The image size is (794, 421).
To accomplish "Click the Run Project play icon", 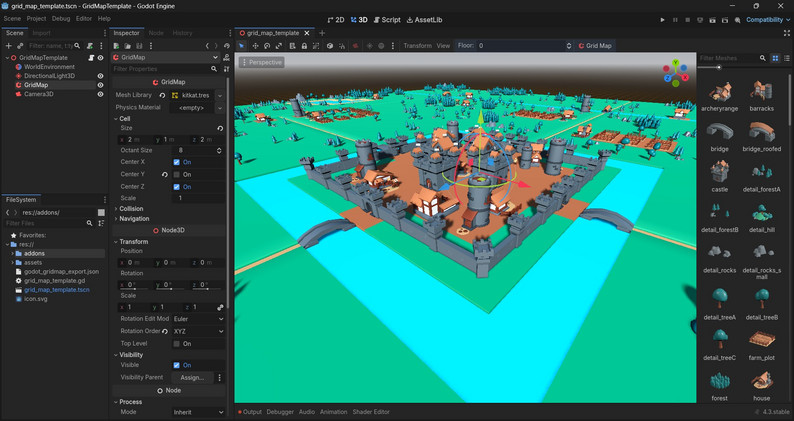I will [662, 20].
